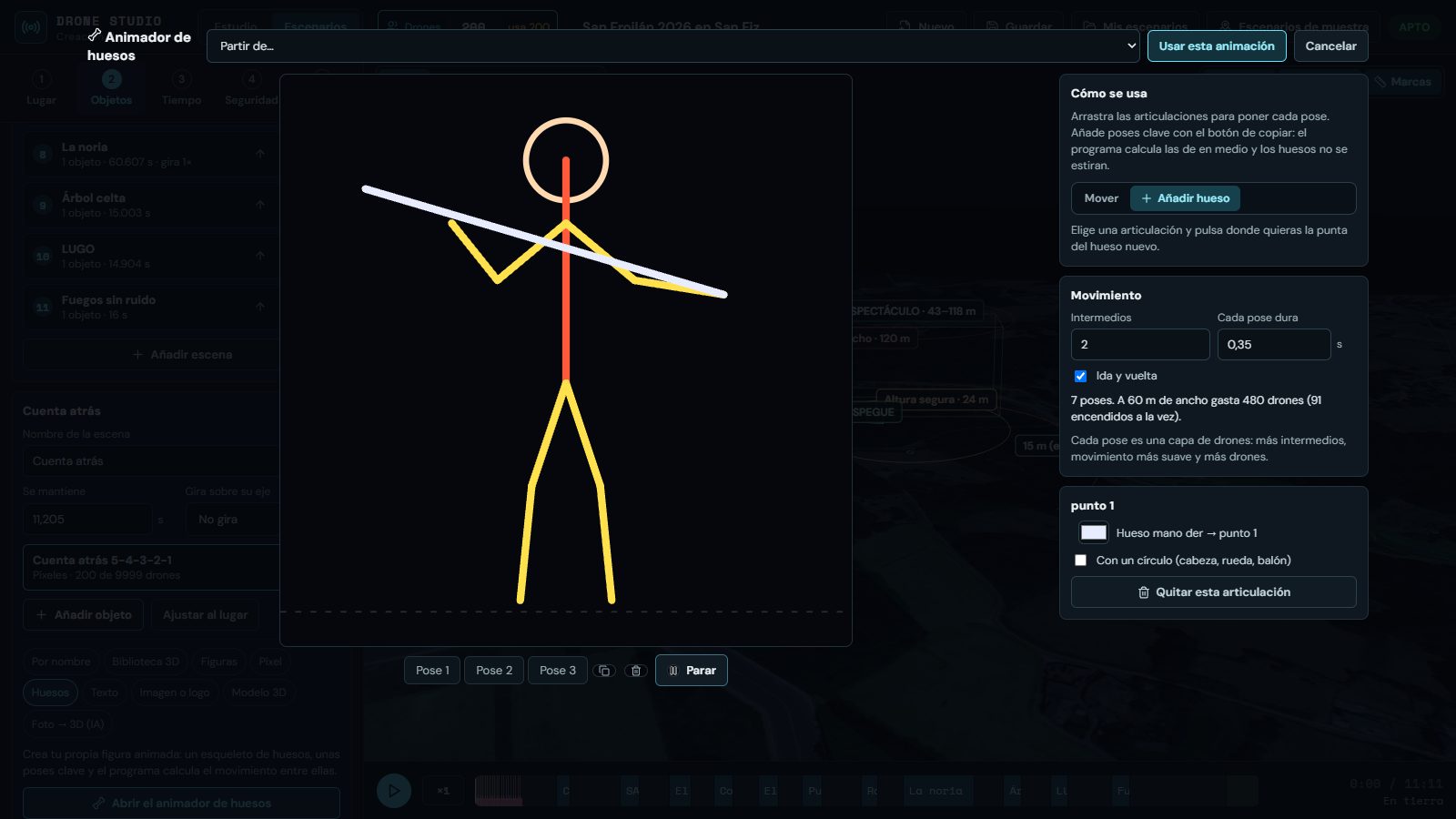Switch to Mover mode
The width and height of the screenshot is (1456, 819).
pyautogui.click(x=1101, y=198)
